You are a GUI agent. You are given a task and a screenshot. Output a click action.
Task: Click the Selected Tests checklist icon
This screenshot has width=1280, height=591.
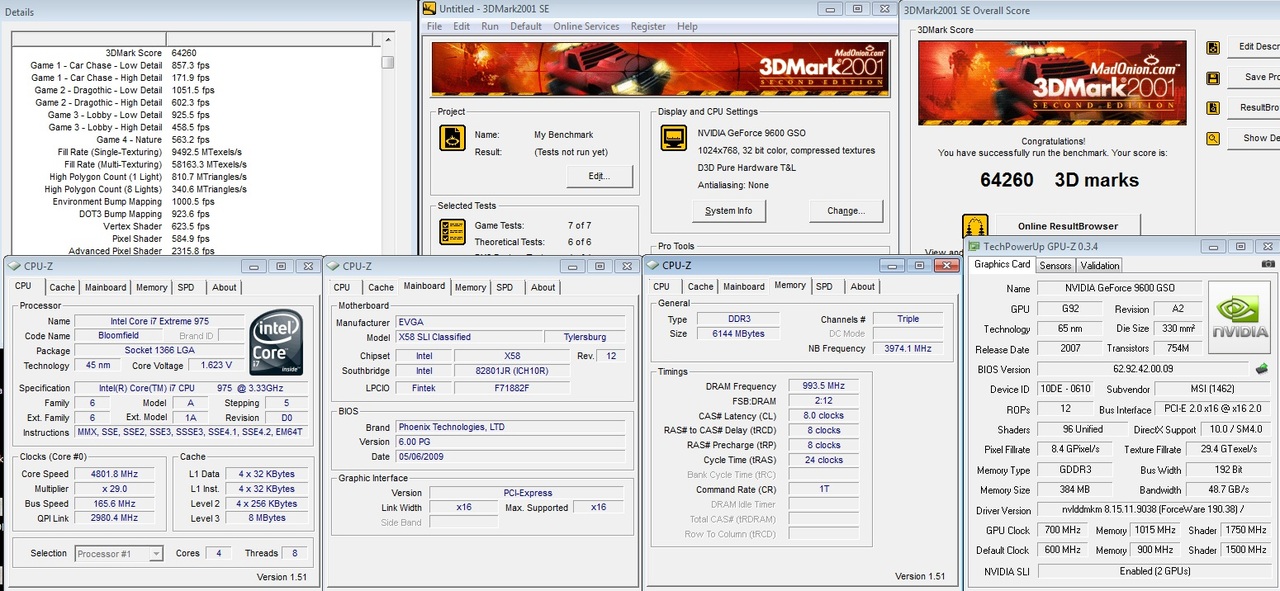click(452, 232)
